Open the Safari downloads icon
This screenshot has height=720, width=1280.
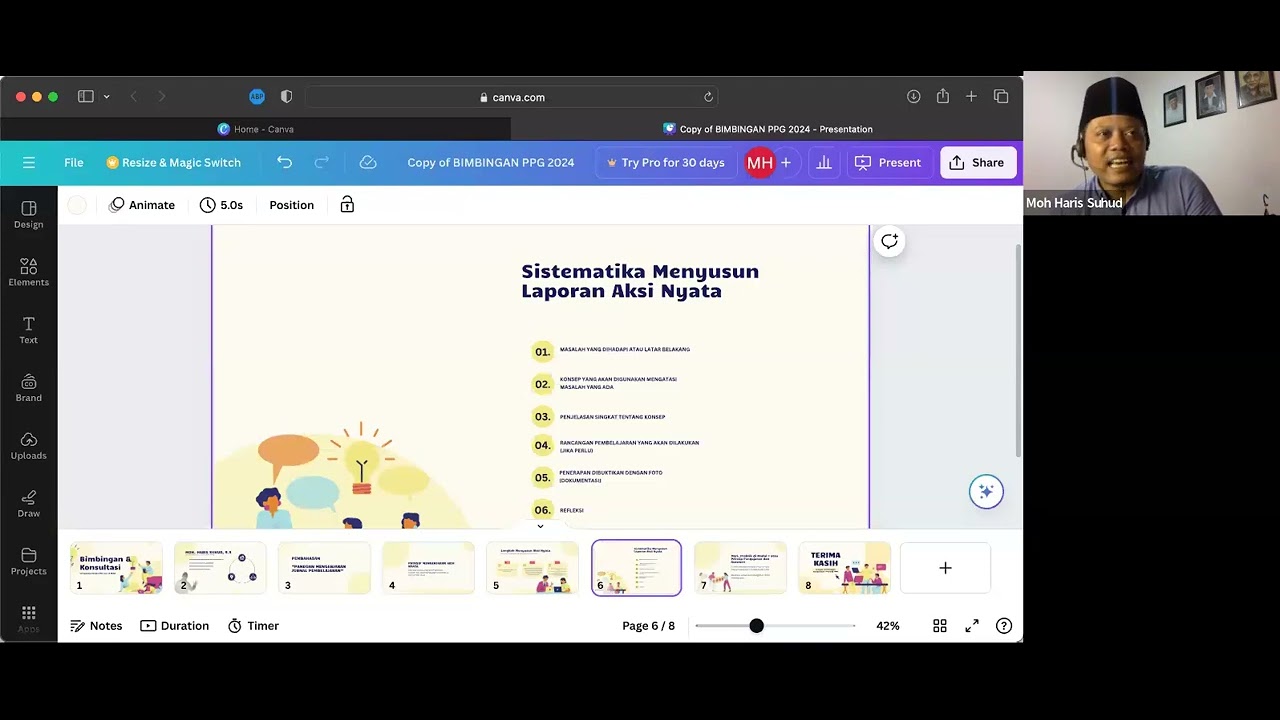[x=913, y=97]
